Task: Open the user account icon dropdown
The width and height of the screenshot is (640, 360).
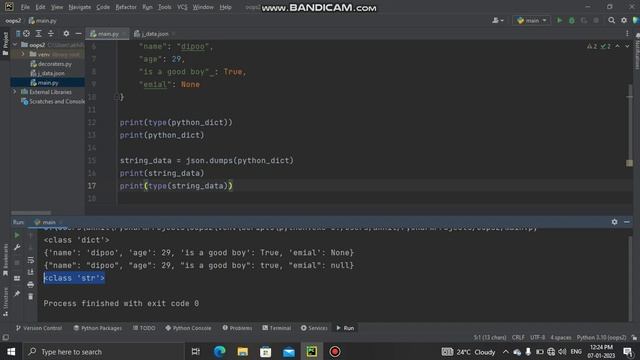Action: click(x=498, y=20)
